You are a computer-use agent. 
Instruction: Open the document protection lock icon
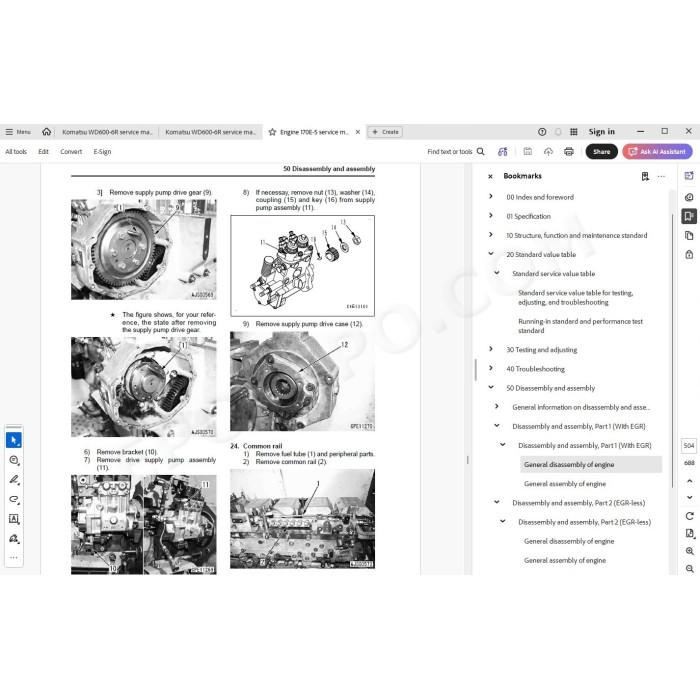pyautogui.click(x=689, y=254)
